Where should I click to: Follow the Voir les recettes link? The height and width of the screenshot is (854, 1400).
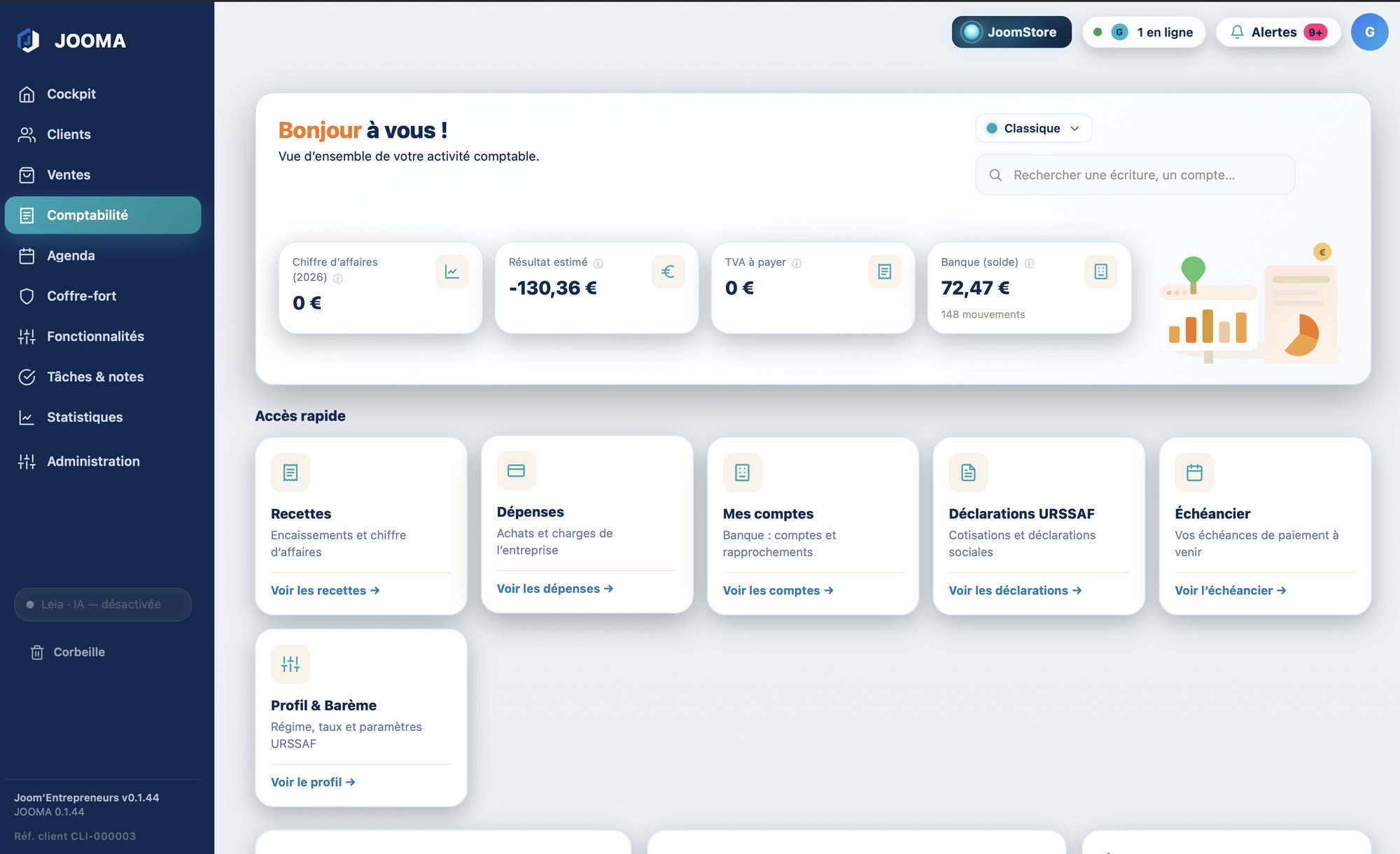(x=325, y=591)
